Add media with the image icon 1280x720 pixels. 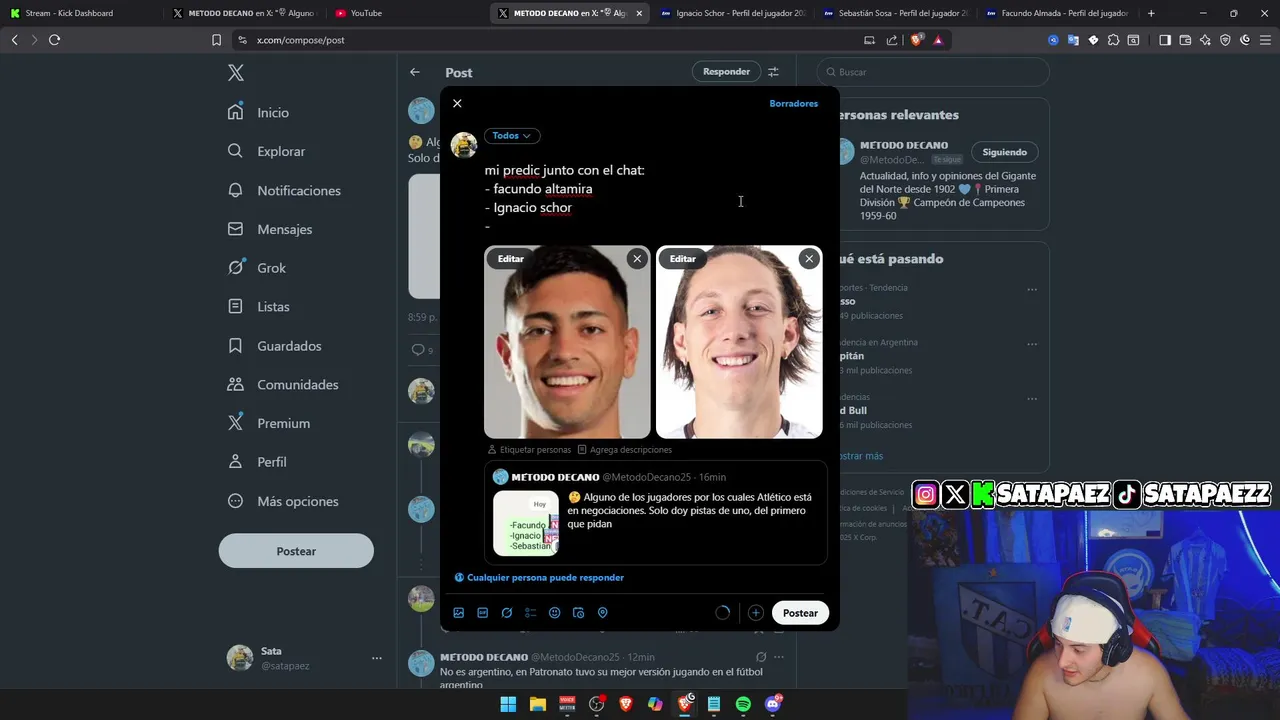coord(459,613)
